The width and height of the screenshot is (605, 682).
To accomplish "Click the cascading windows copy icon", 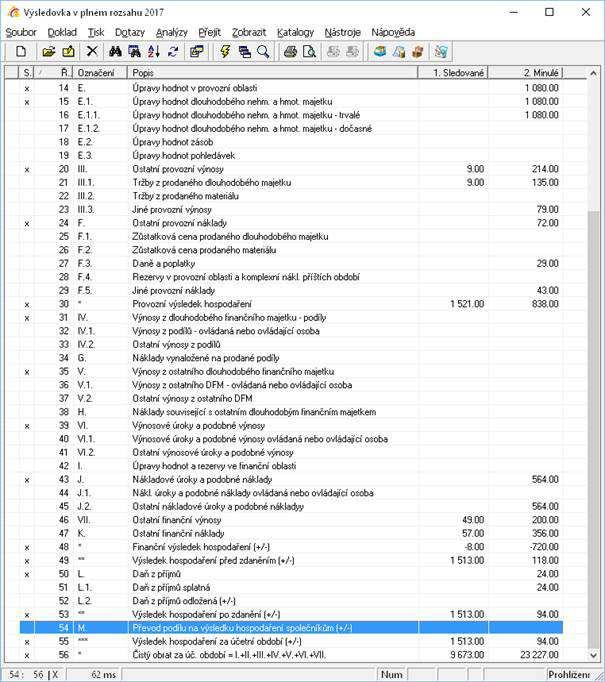I will click(197, 52).
